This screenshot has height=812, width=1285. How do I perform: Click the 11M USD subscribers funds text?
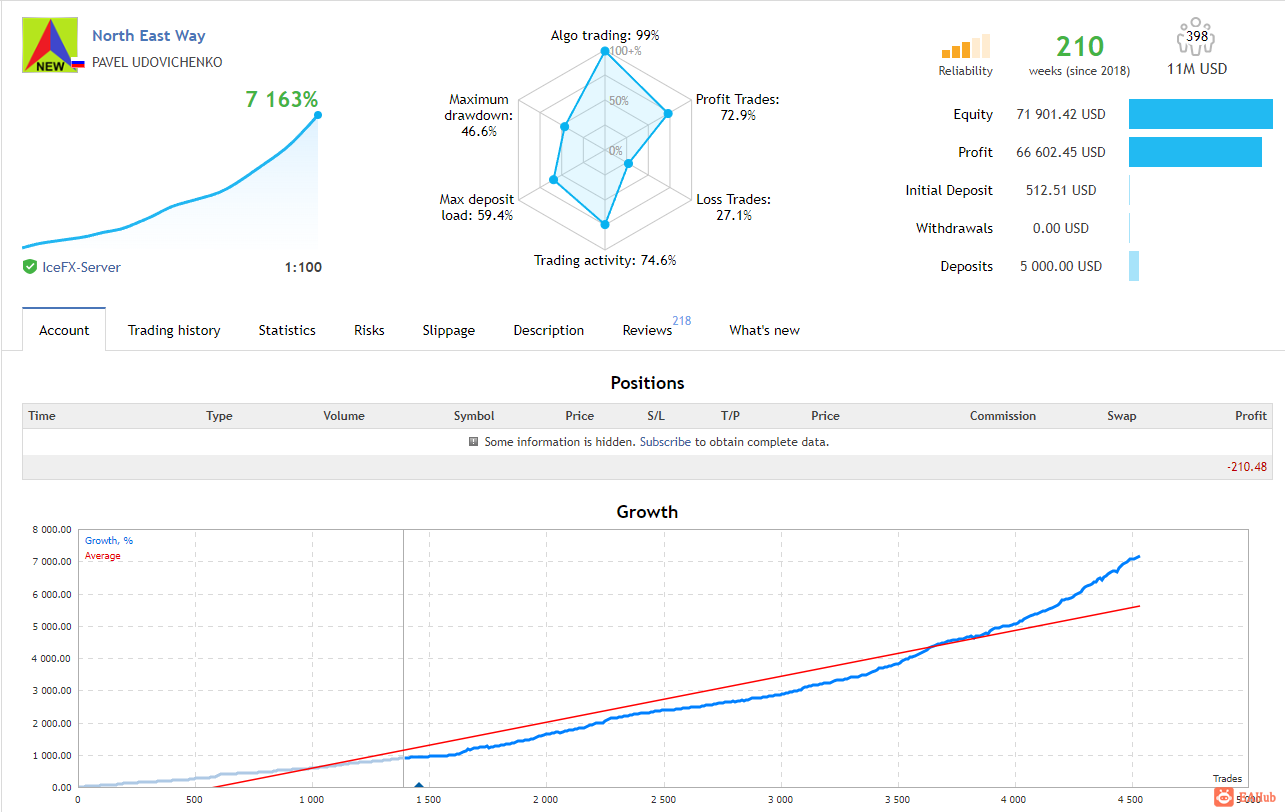coord(1197,69)
